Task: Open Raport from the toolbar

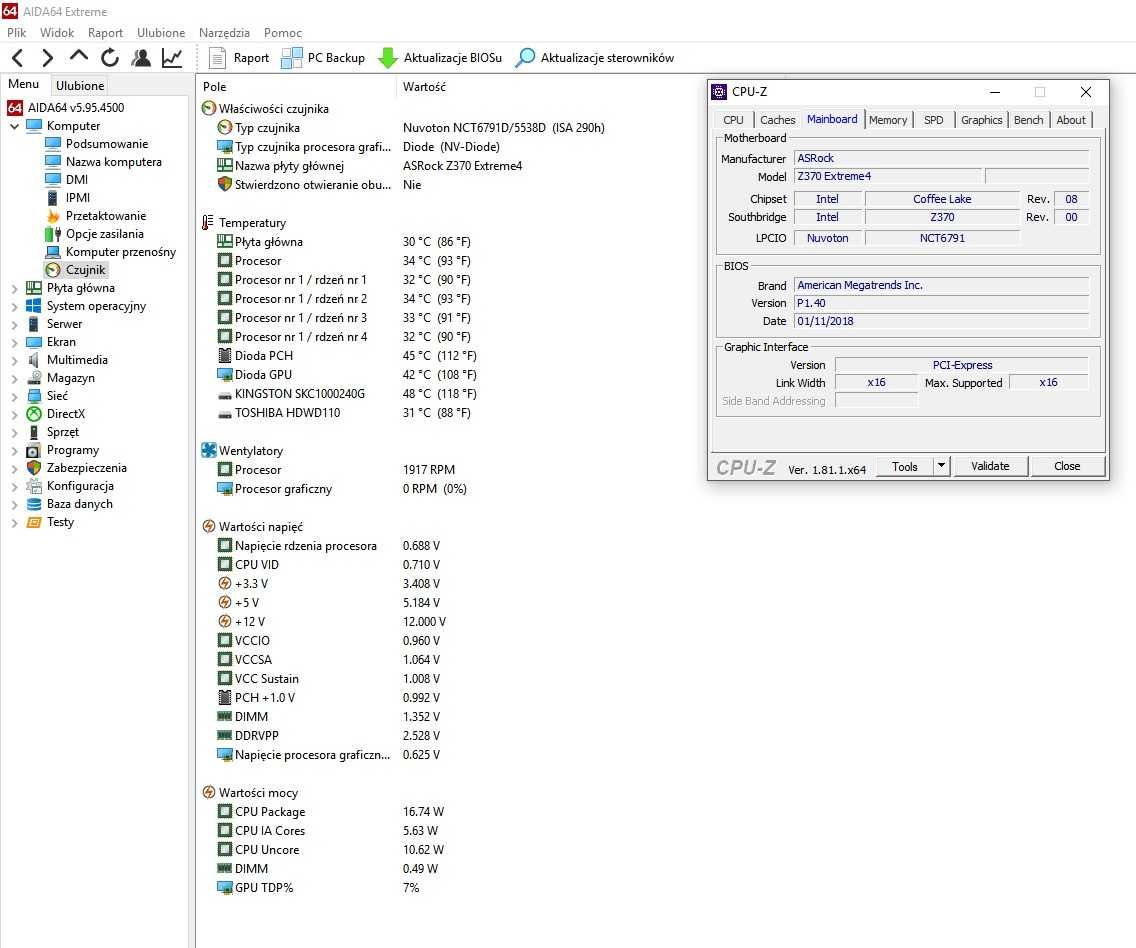Action: click(238, 58)
